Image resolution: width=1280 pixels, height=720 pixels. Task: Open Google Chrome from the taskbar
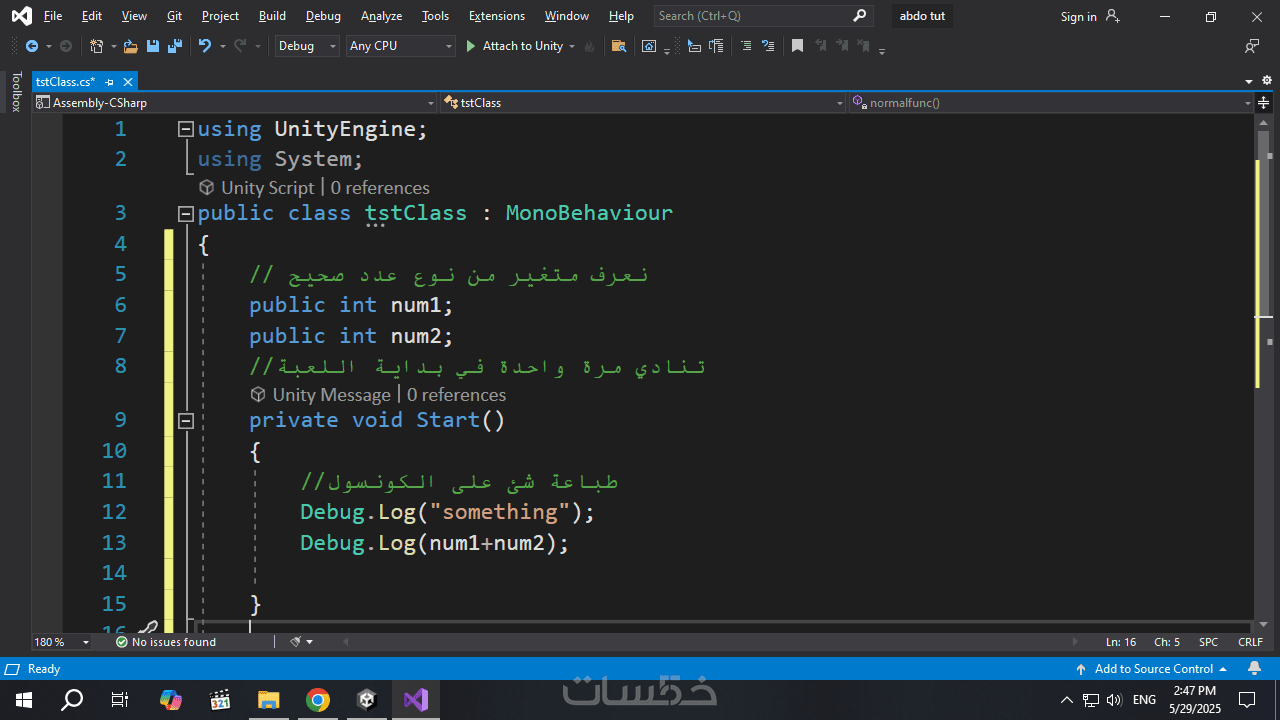coord(318,700)
